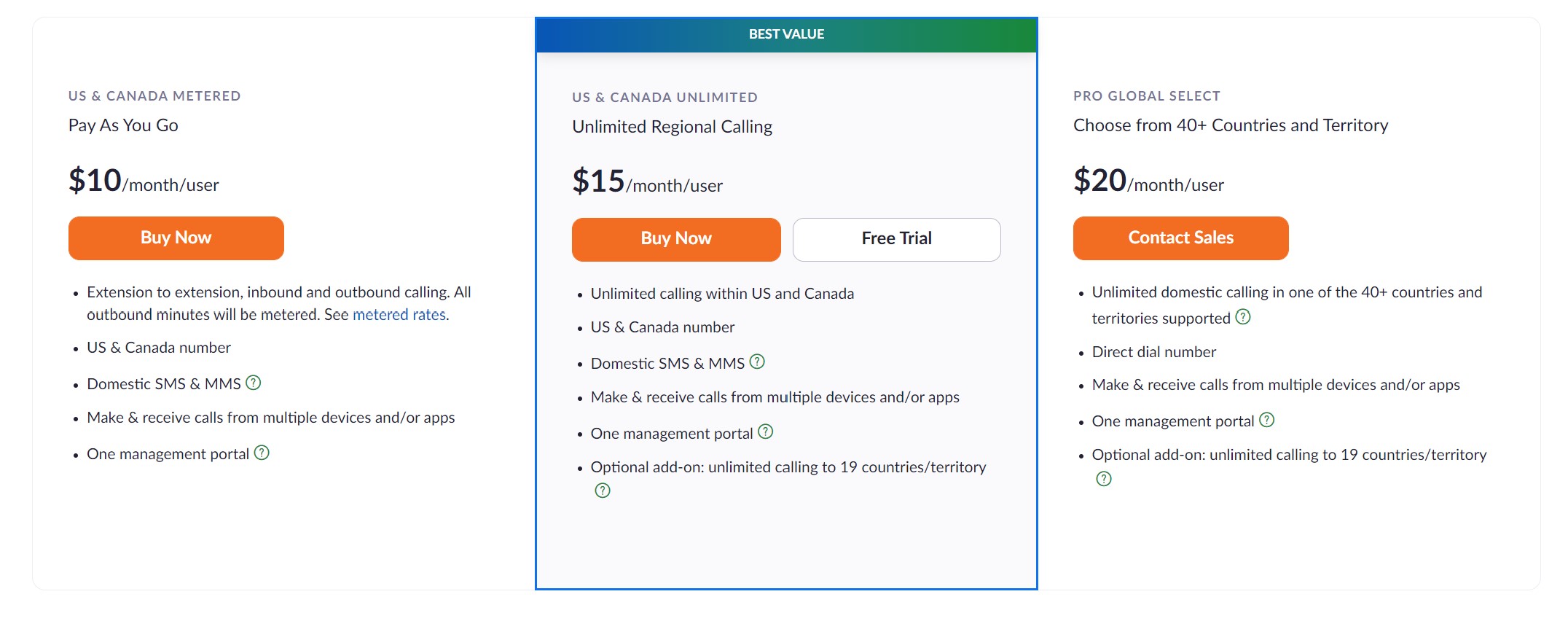Click help icon under Pro Global optional add-on
Viewport: 1568px width, 621px height.
(x=1104, y=479)
